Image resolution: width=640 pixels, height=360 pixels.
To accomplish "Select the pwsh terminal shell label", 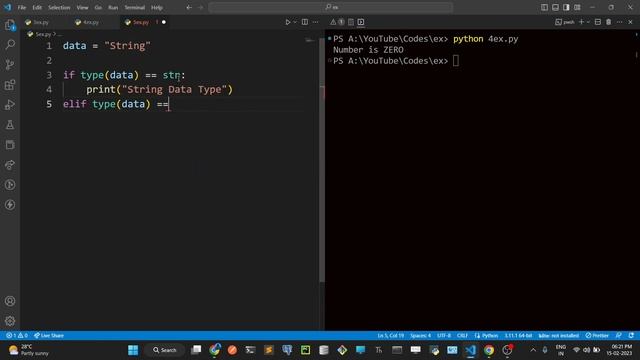I will 565,22.
